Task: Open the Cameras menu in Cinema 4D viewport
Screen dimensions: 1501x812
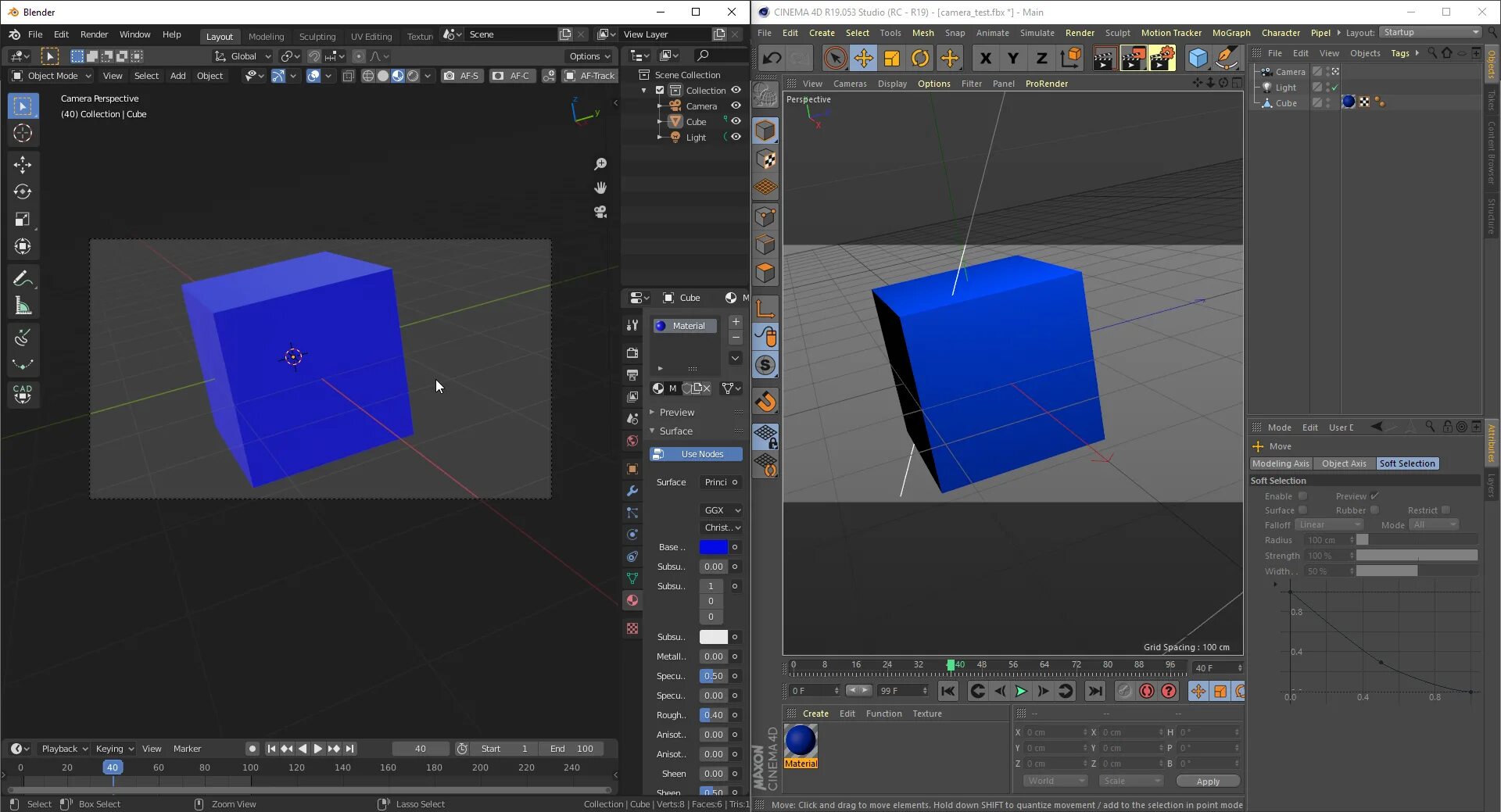Action: (x=850, y=84)
